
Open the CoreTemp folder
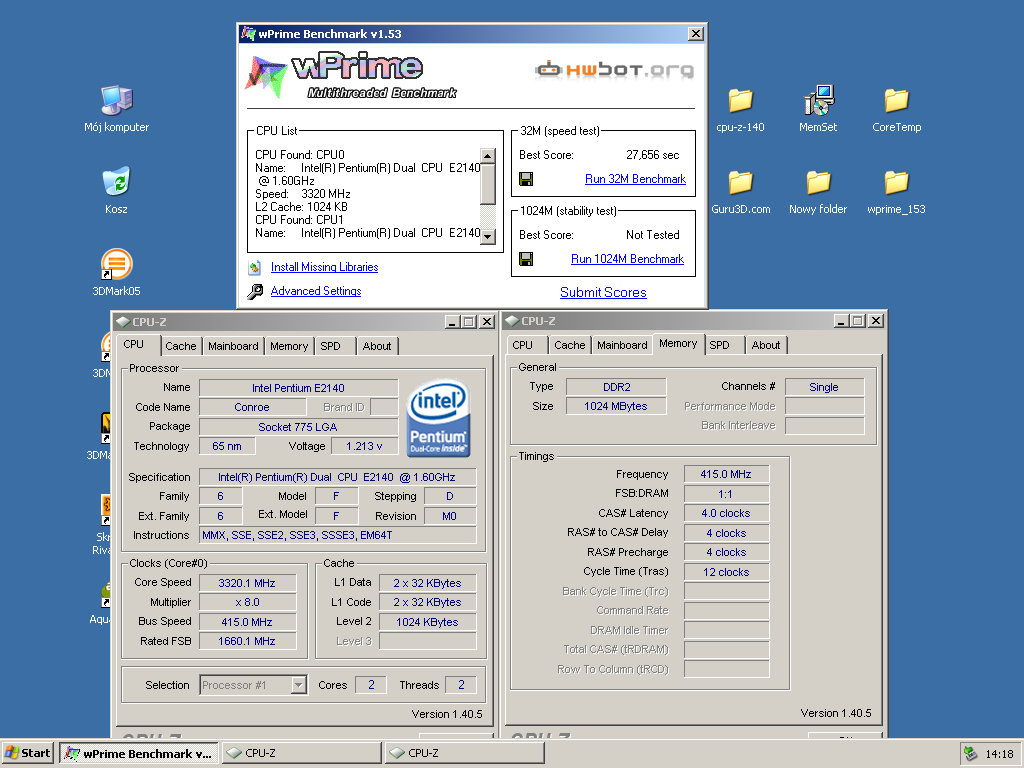tap(897, 101)
